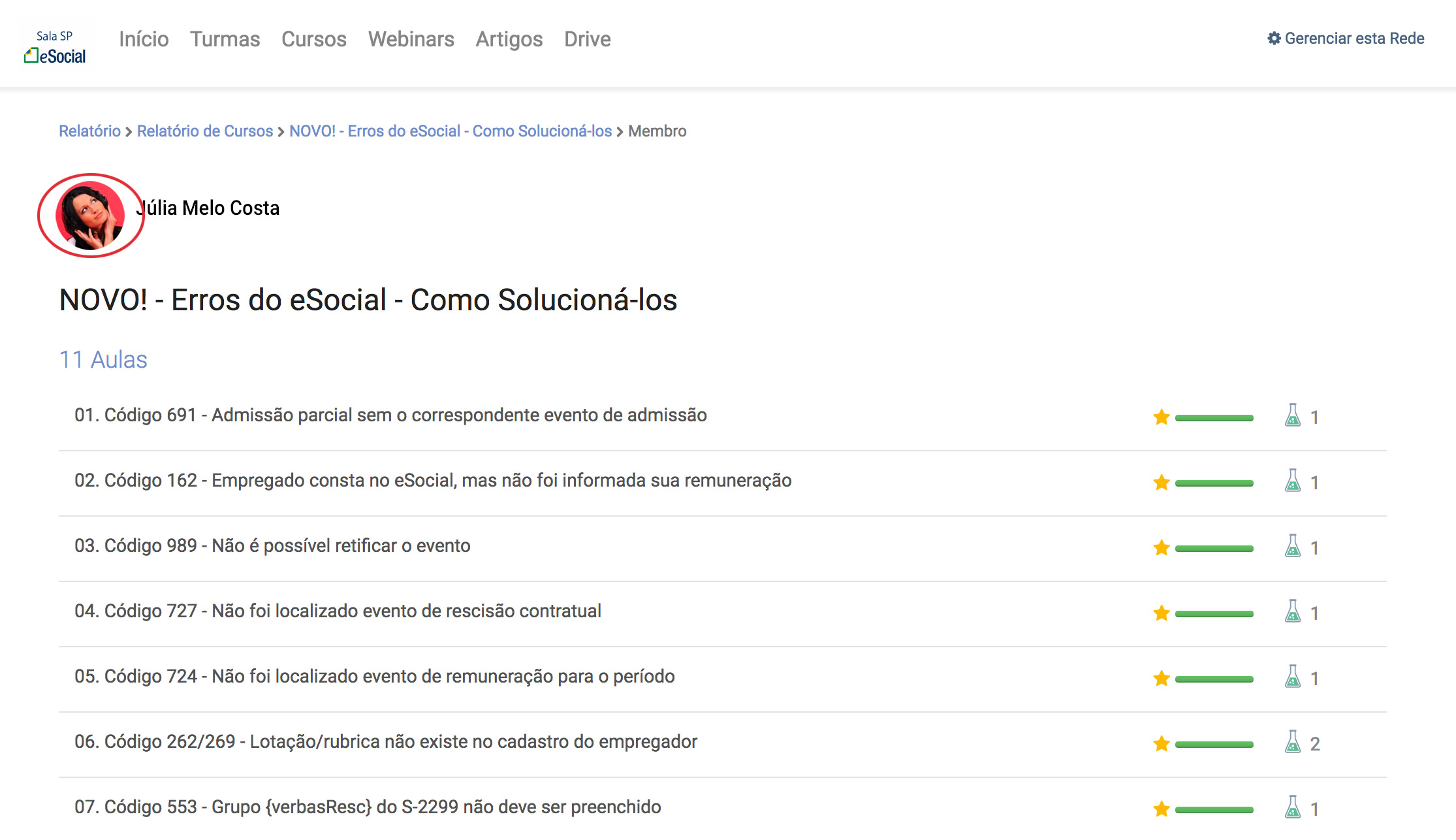This screenshot has height=840, width=1456.
Task: Select Drive in the top navigation
Action: pos(587,39)
